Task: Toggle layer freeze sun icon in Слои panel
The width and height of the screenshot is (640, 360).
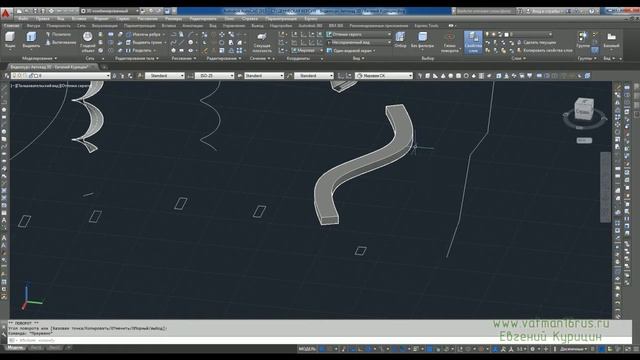Action: tap(493, 35)
